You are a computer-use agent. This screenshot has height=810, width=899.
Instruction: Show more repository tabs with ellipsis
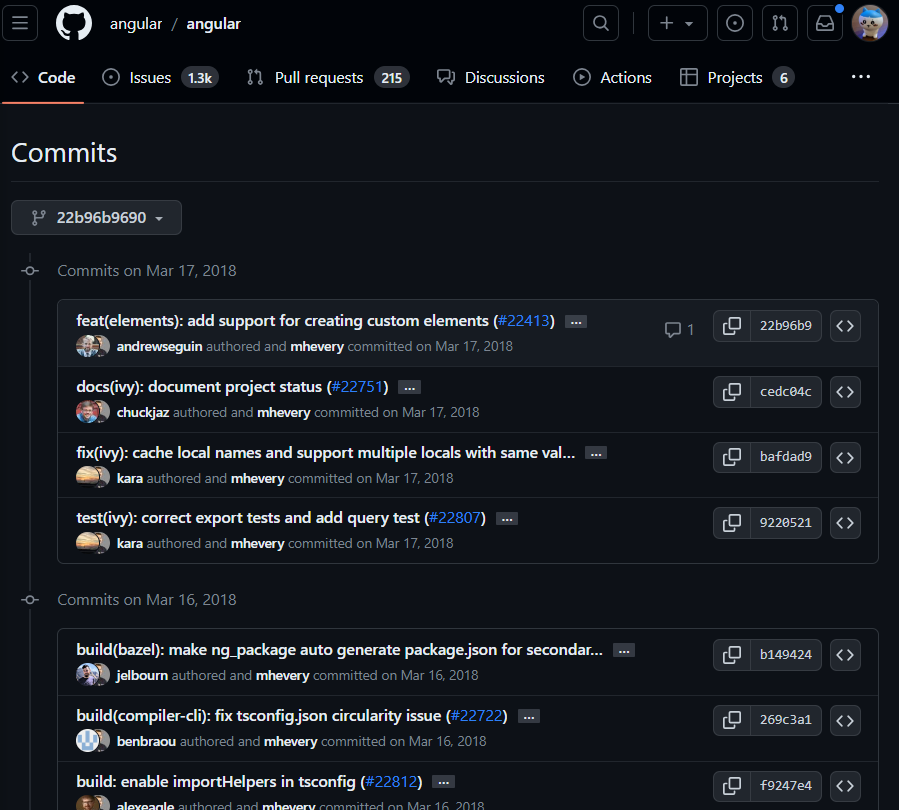(x=861, y=77)
